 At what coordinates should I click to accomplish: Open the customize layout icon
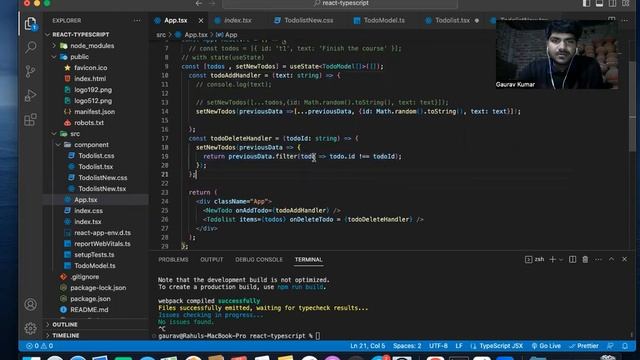[x=625, y=3]
